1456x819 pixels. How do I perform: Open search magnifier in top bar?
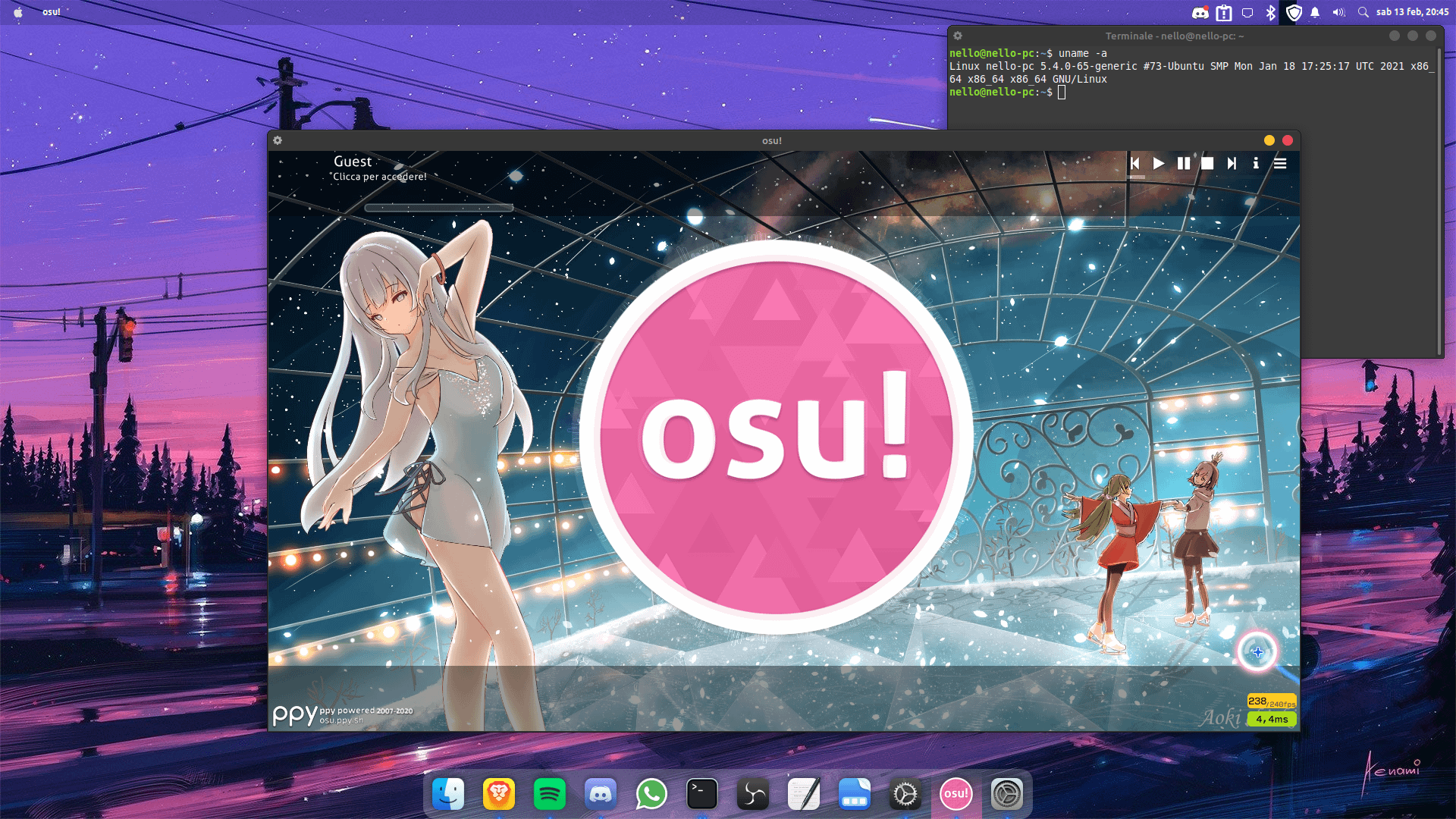coord(1363,12)
